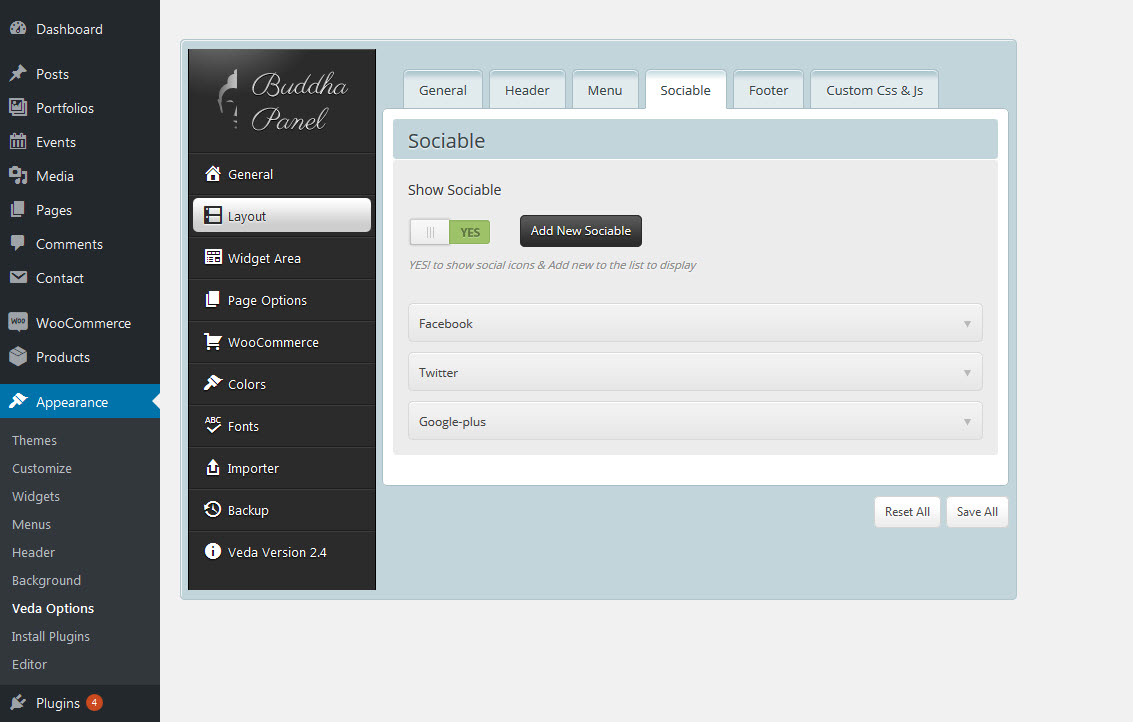The height and width of the screenshot is (722, 1133).
Task: Toggle the Show Sociable YES switch
Action: pyautogui.click(x=449, y=232)
